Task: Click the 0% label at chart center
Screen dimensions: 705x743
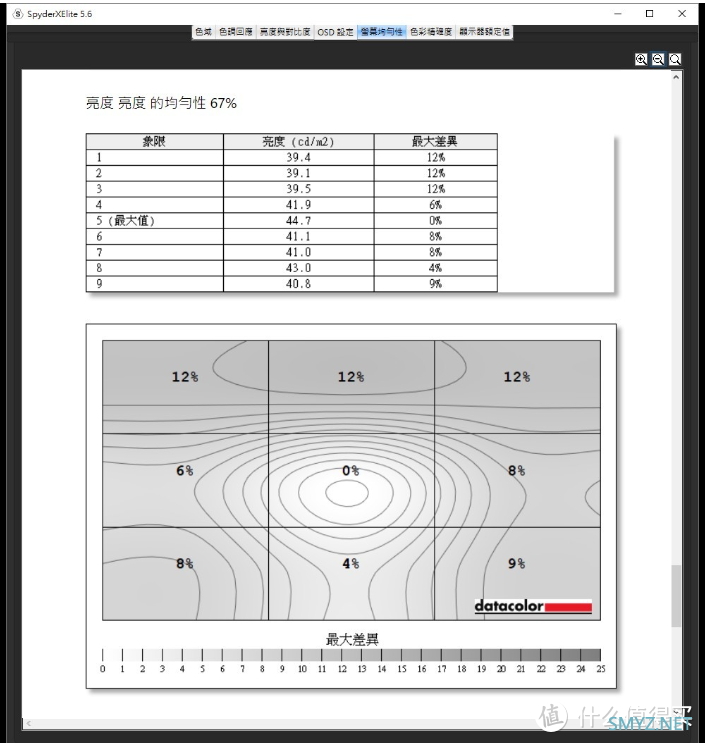Action: [x=351, y=471]
